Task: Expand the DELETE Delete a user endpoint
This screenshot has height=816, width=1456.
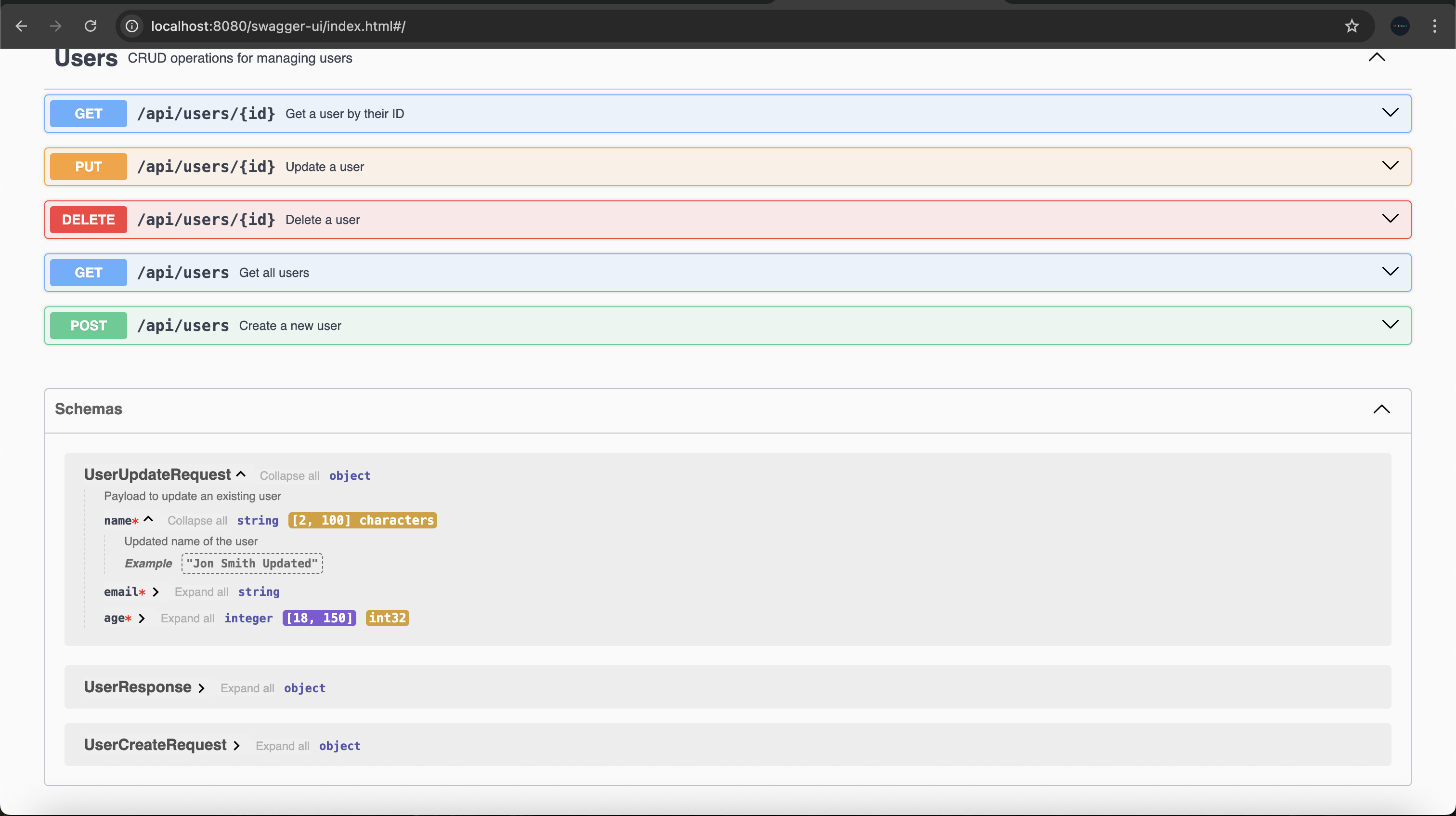Action: [x=1391, y=219]
